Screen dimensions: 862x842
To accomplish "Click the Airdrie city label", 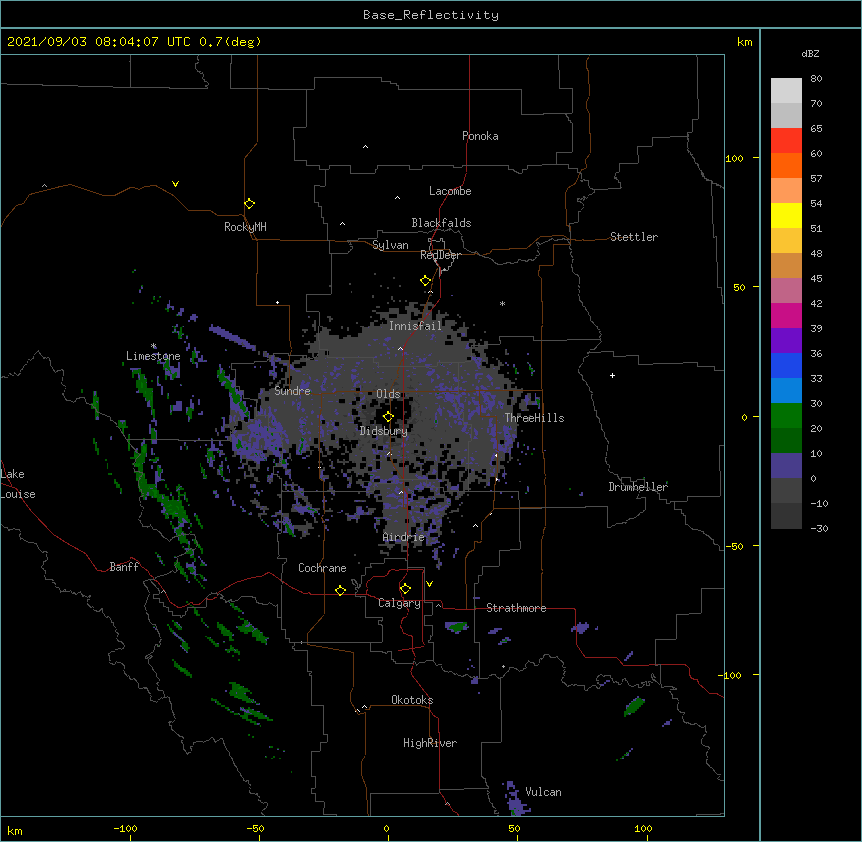I will pos(404,537).
